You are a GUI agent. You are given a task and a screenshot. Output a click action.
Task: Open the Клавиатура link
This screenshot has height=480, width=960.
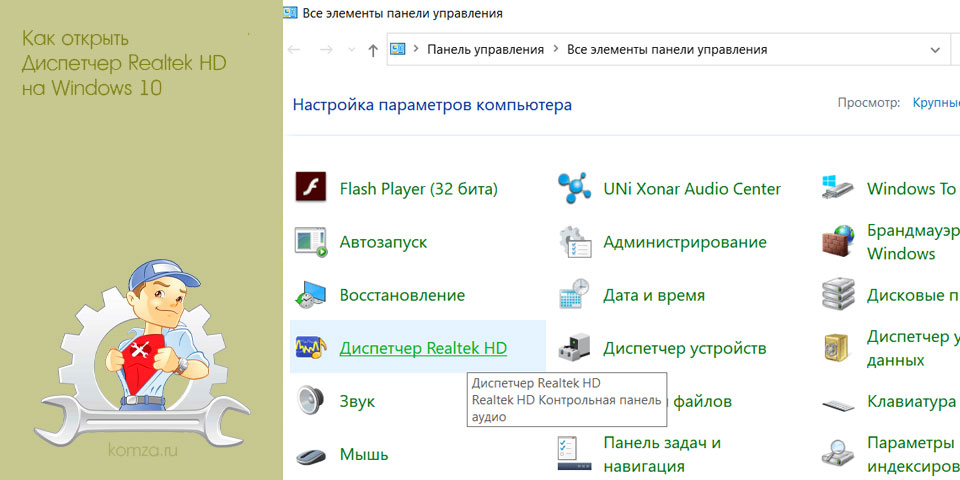[912, 402]
